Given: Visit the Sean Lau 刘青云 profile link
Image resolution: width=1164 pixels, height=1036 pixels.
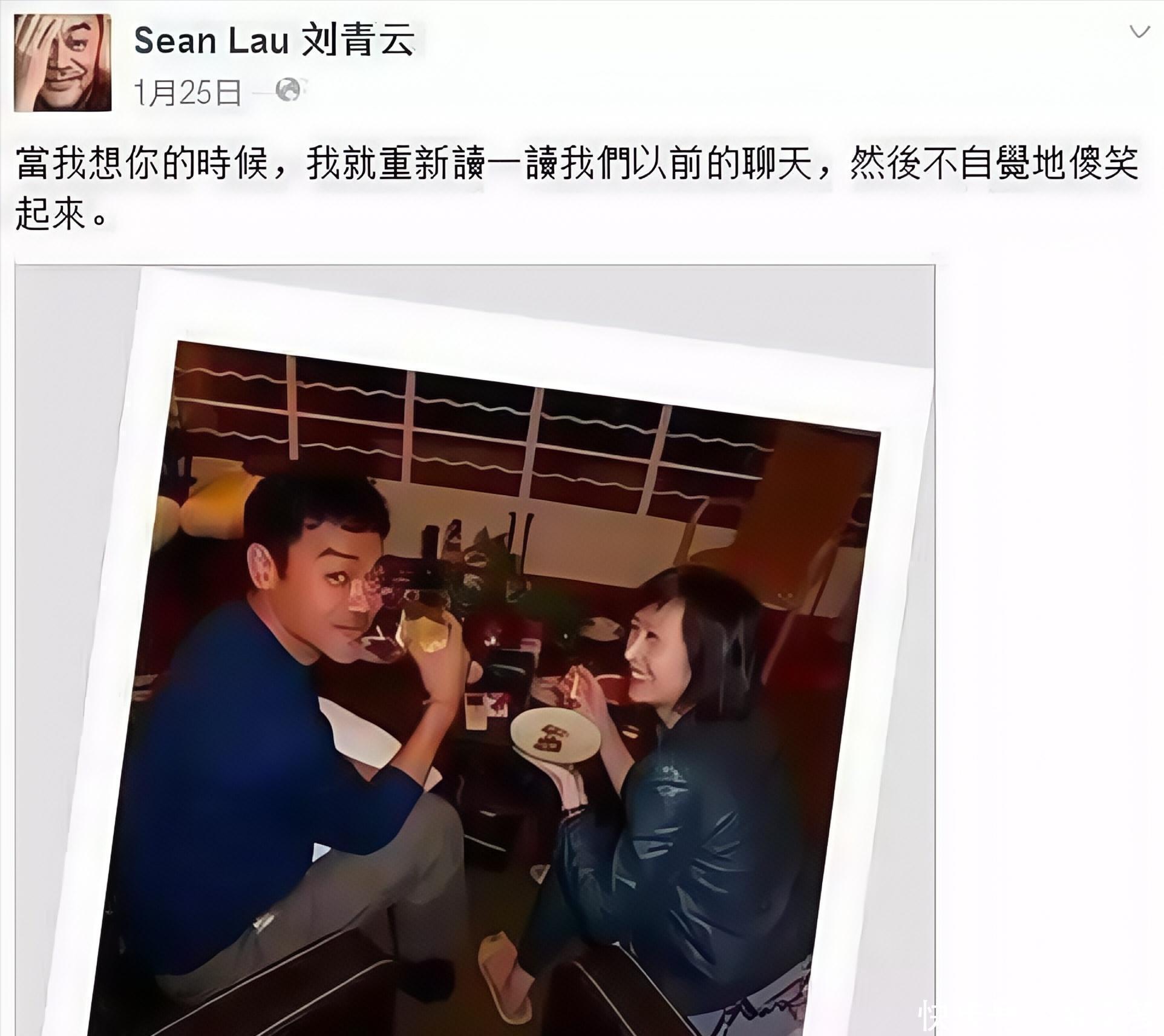Looking at the screenshot, I should tap(274, 42).
